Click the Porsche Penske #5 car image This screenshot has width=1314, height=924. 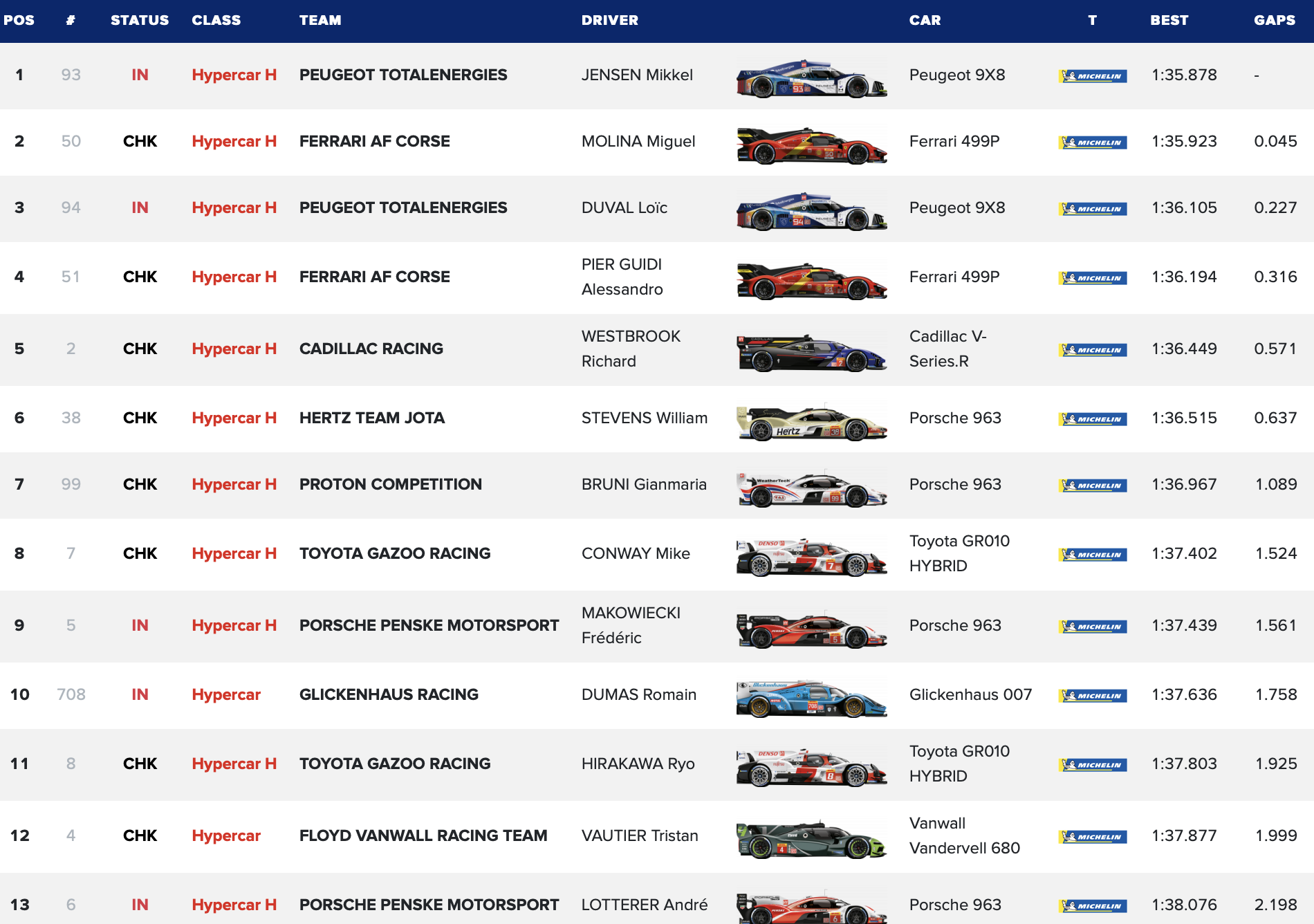point(811,628)
